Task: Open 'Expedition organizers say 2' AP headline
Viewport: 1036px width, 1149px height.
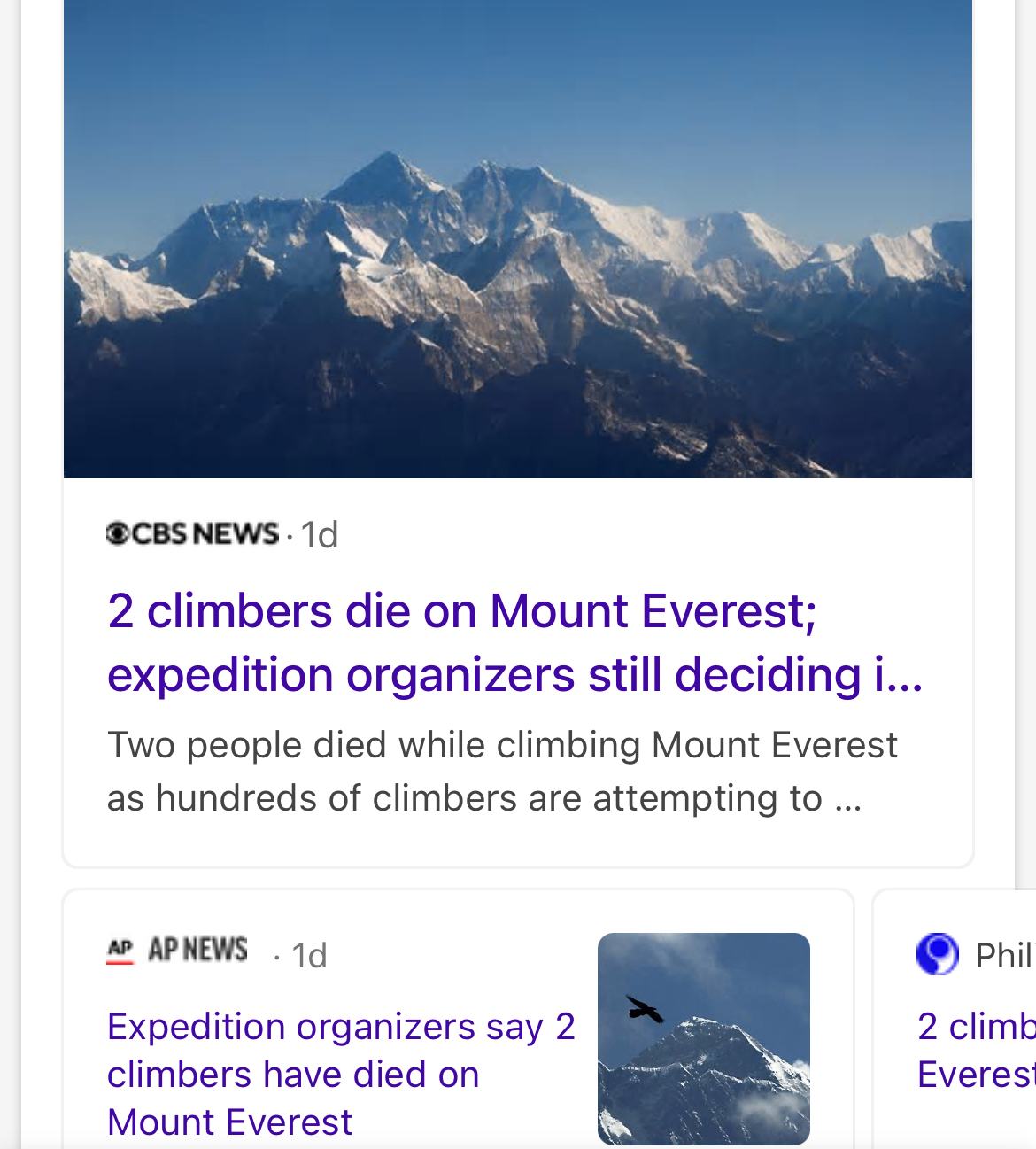Action: point(341,1027)
